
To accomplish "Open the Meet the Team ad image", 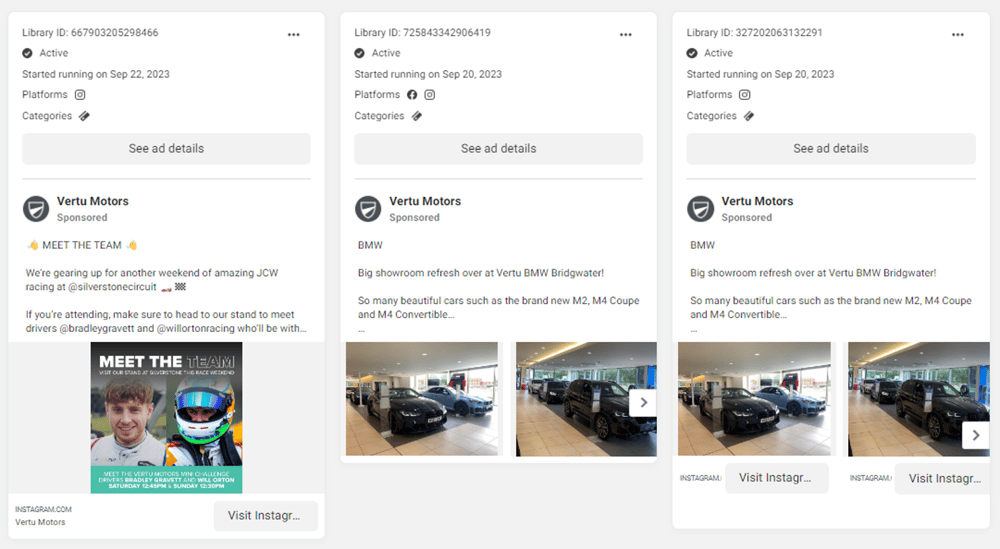I will click(166, 418).
